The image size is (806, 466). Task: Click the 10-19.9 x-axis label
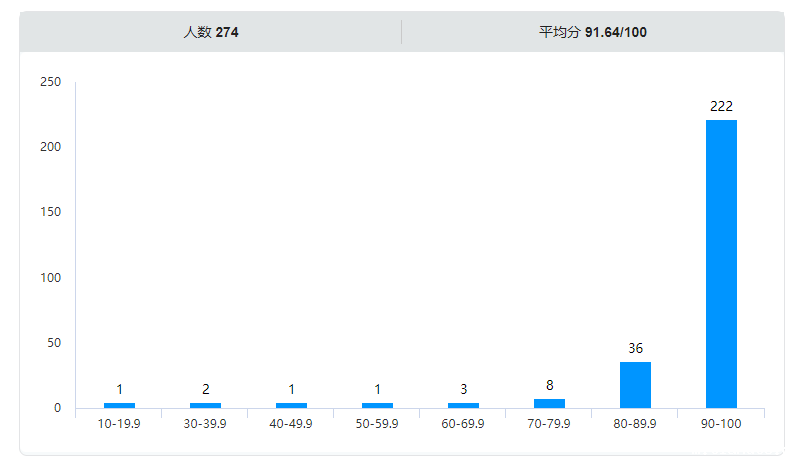coord(119,424)
